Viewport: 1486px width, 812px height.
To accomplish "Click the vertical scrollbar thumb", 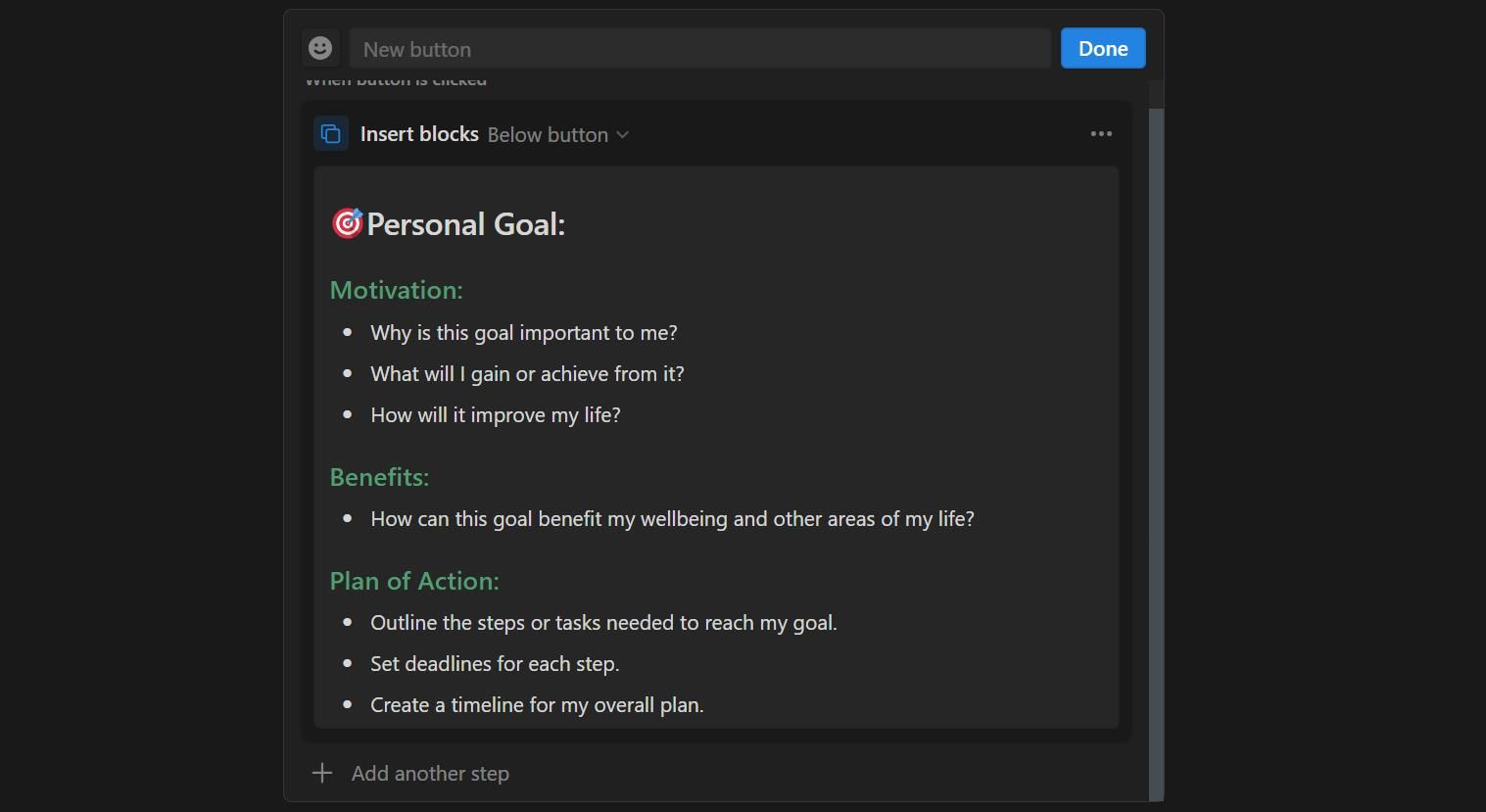I will pos(1156,451).
